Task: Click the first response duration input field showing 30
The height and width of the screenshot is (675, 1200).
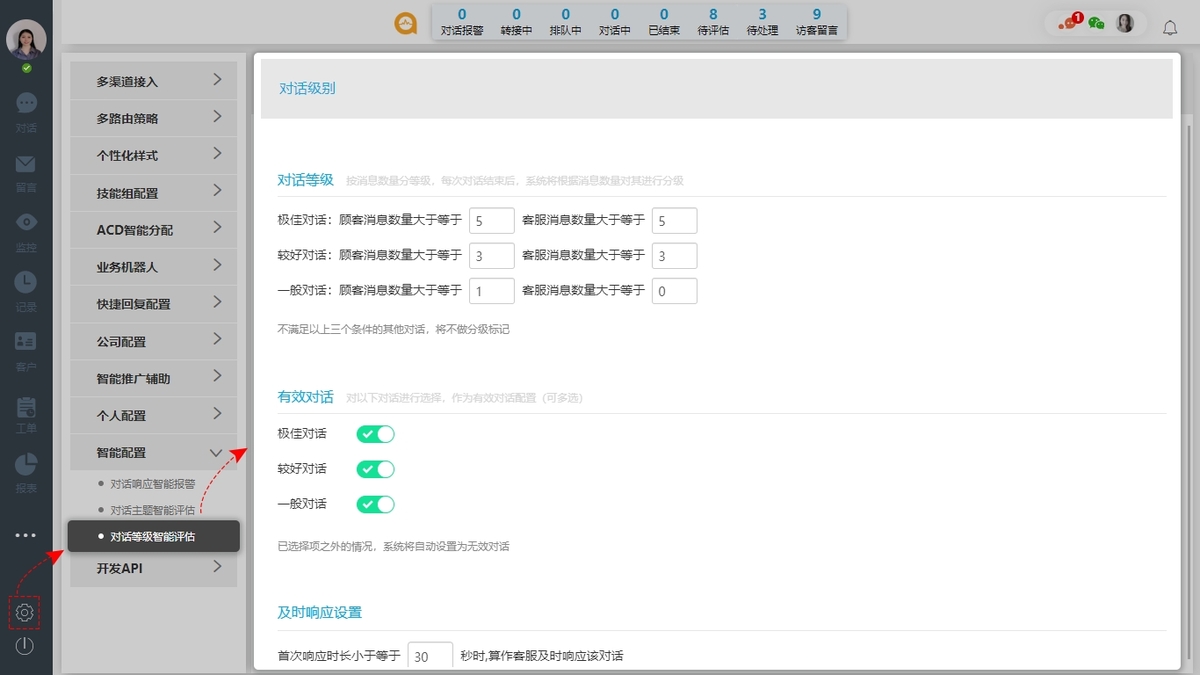Action: click(429, 655)
